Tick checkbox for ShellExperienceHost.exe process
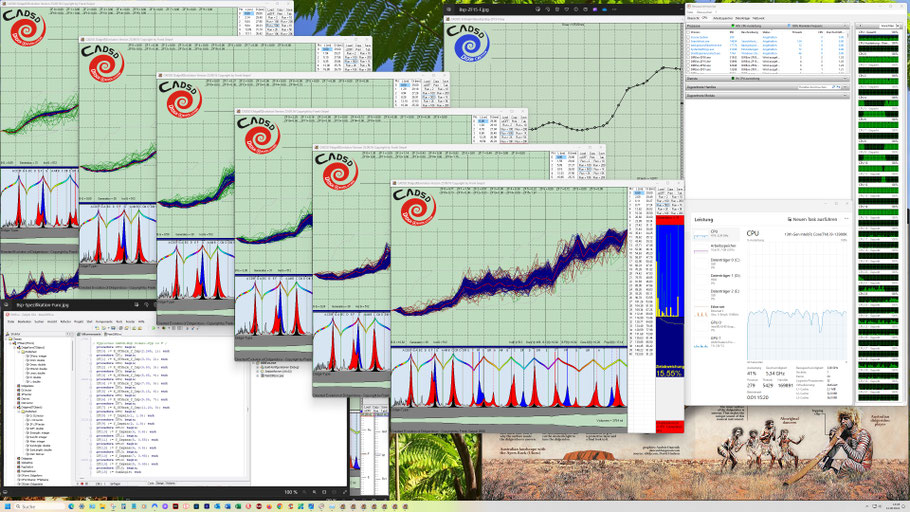The image size is (910, 512). (x=688, y=53)
